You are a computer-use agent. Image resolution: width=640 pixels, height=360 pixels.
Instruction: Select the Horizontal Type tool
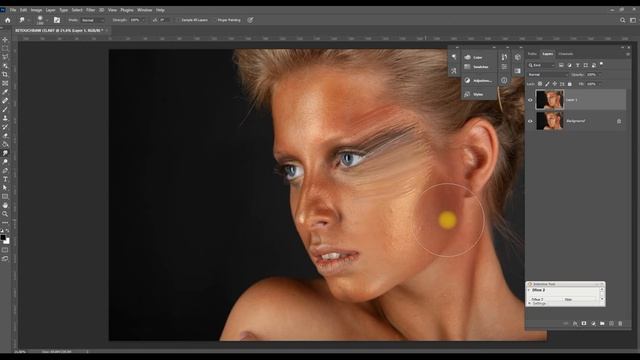[x=5, y=179]
